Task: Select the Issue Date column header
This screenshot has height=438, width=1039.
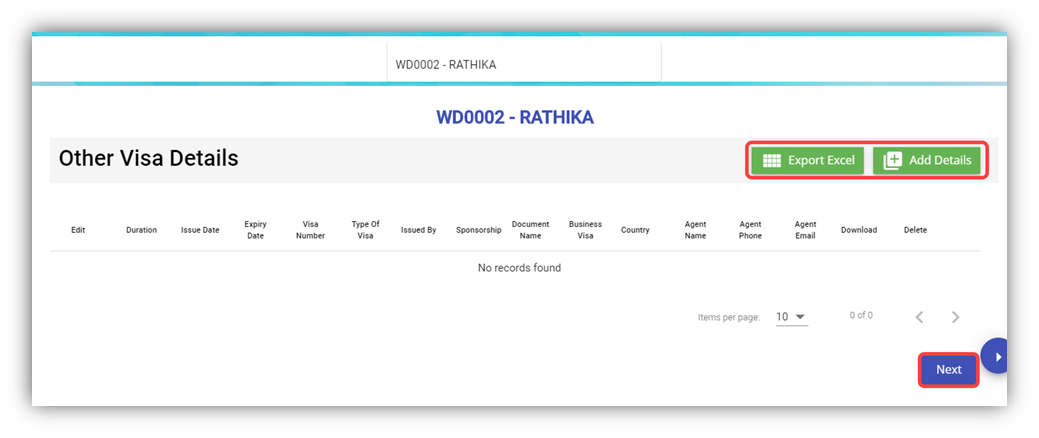Action: pyautogui.click(x=200, y=230)
